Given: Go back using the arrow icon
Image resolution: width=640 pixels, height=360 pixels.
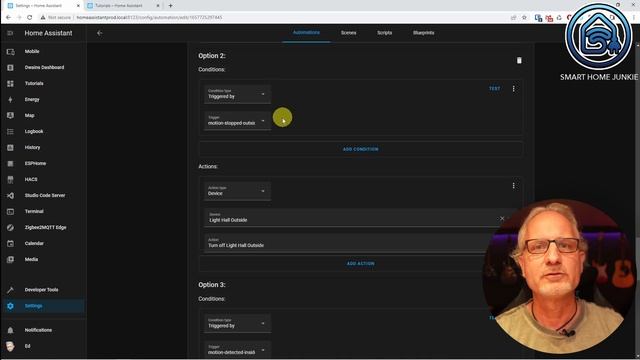Looking at the screenshot, I should pos(100,33).
